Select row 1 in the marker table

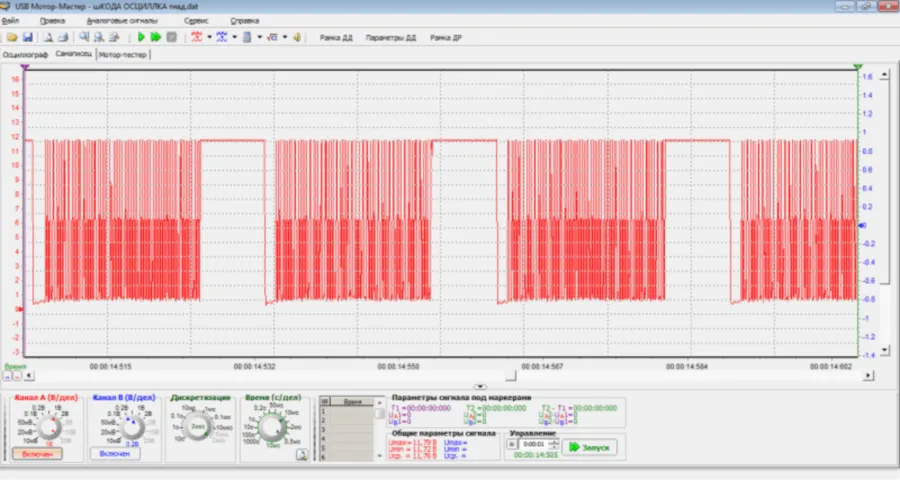point(347,412)
